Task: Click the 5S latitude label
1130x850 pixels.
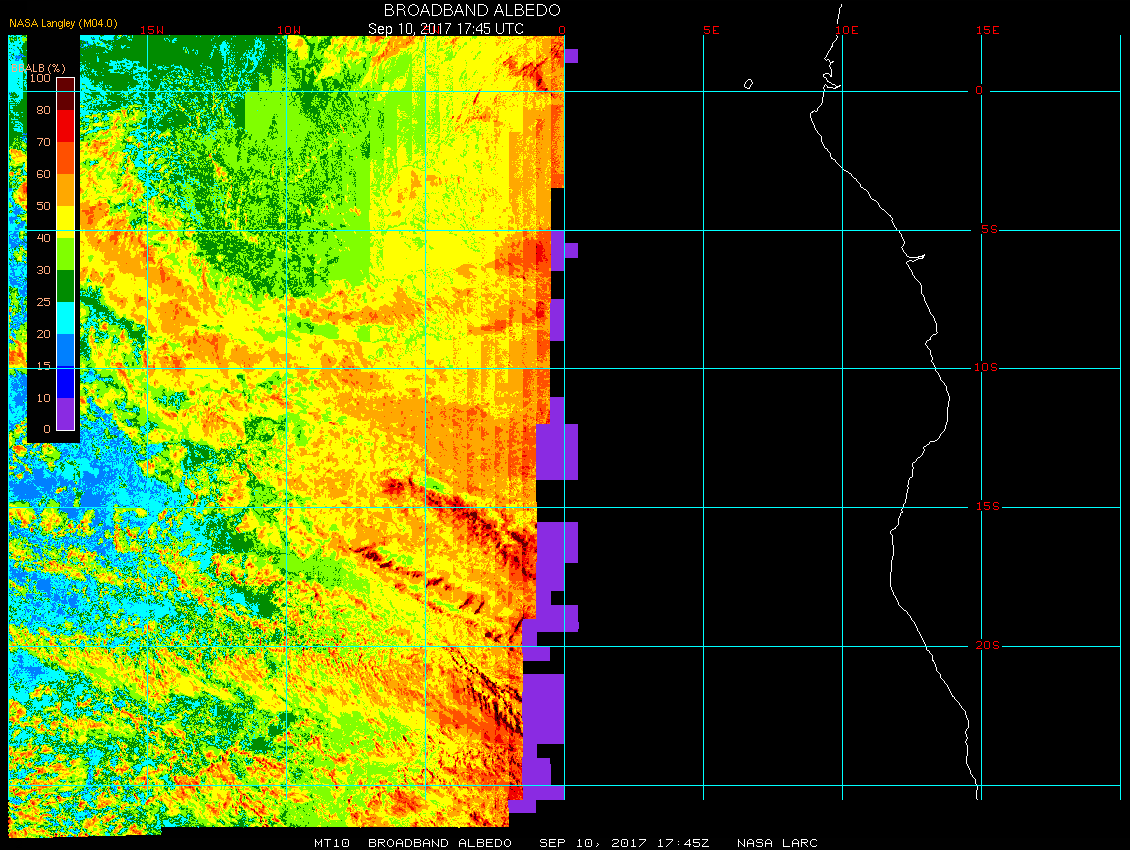Action: pos(989,229)
